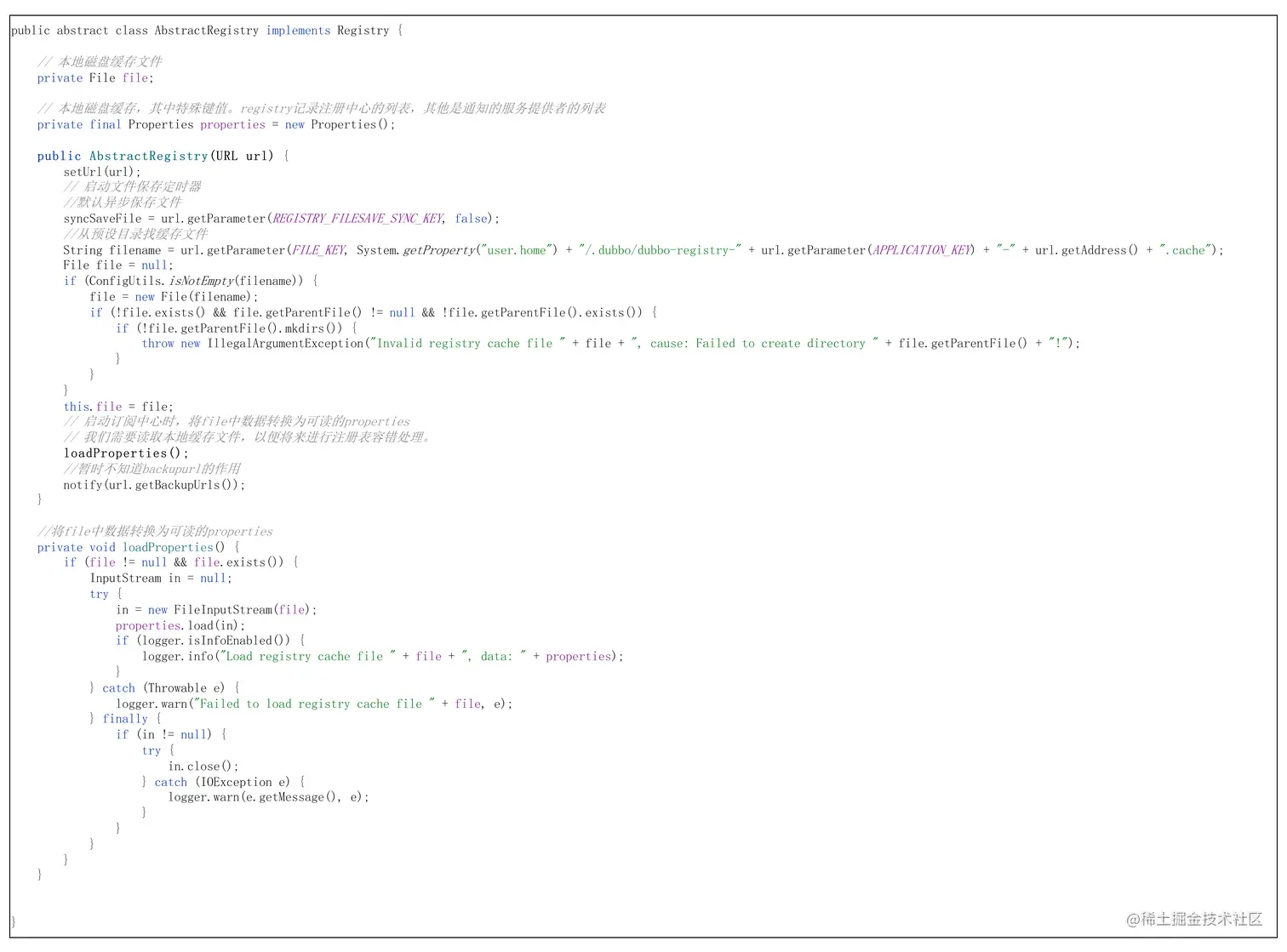This screenshot has width=1287, height=952.
Task: Click the condition '!file.getParentFile().exists()'
Action: click(x=542, y=312)
